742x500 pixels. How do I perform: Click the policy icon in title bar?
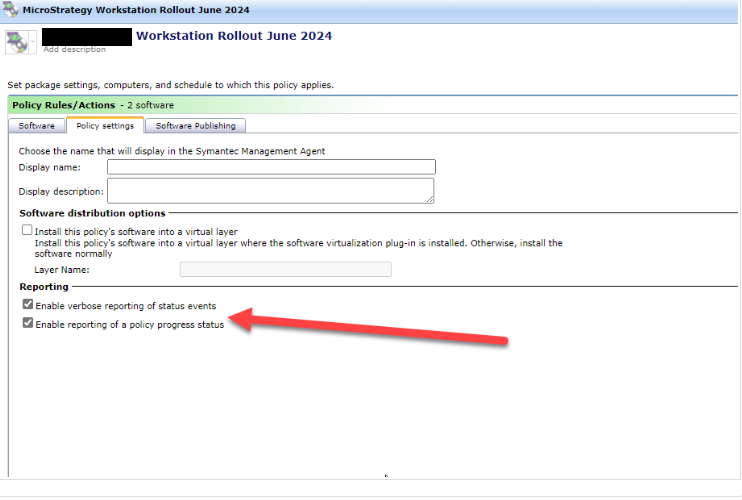pyautogui.click(x=10, y=9)
